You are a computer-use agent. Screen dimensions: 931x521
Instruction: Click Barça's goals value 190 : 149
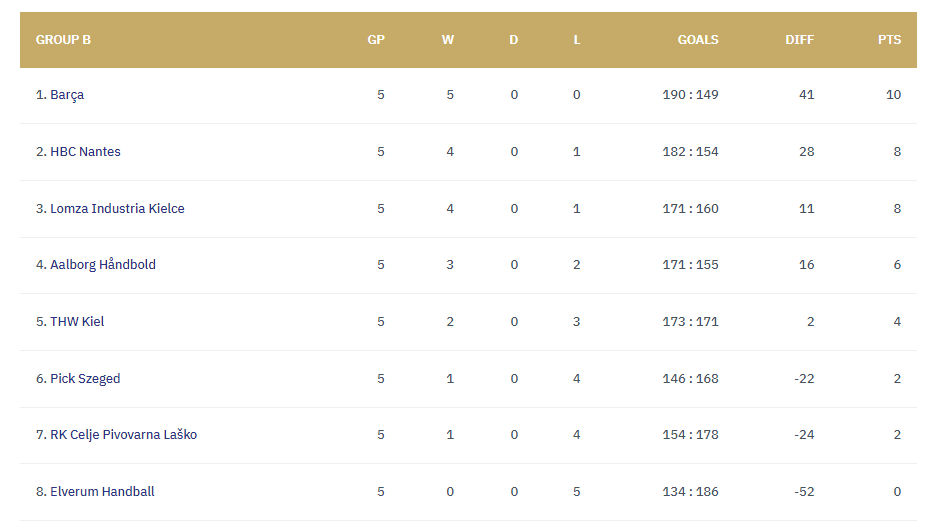690,94
